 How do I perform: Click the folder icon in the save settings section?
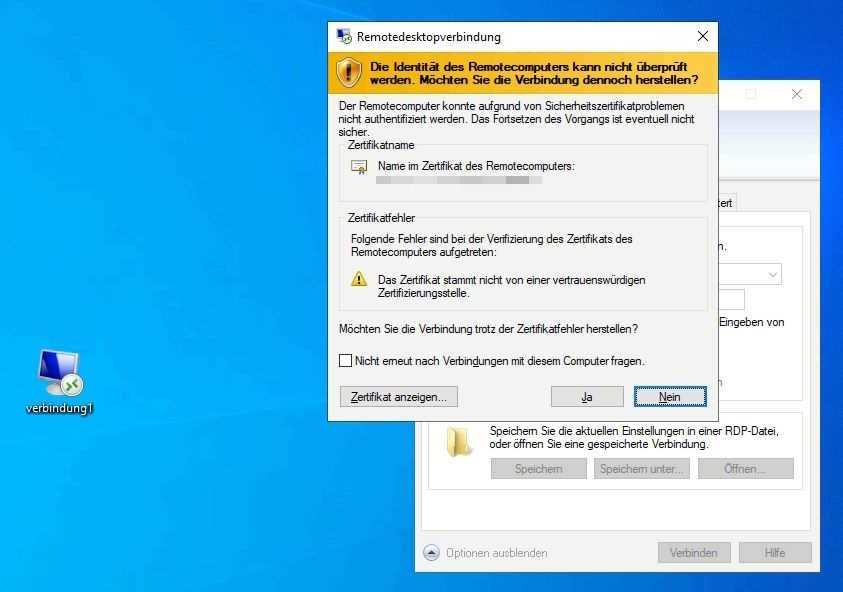coord(461,442)
